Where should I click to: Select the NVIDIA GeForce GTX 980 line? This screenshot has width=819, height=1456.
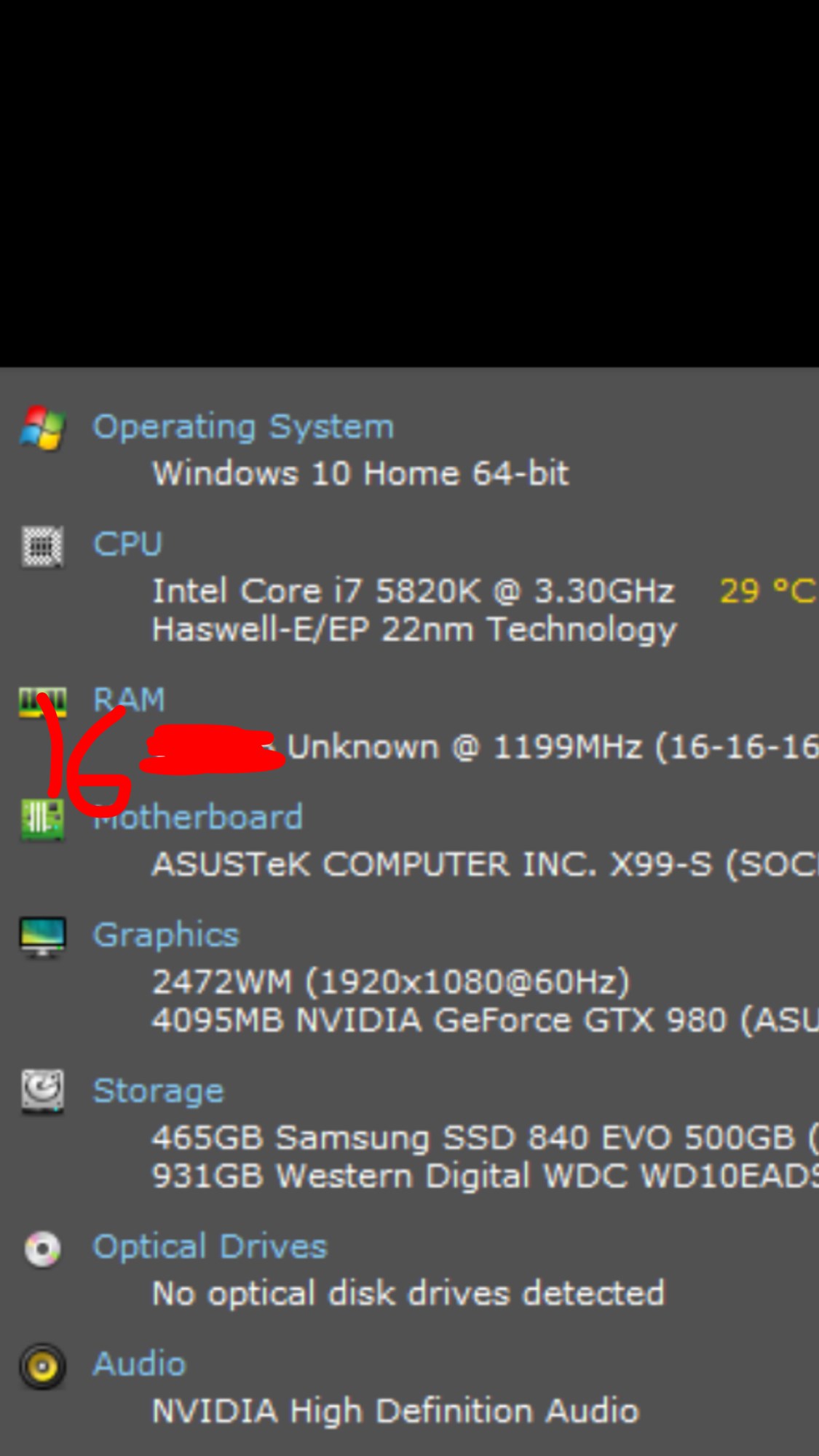point(486,1020)
